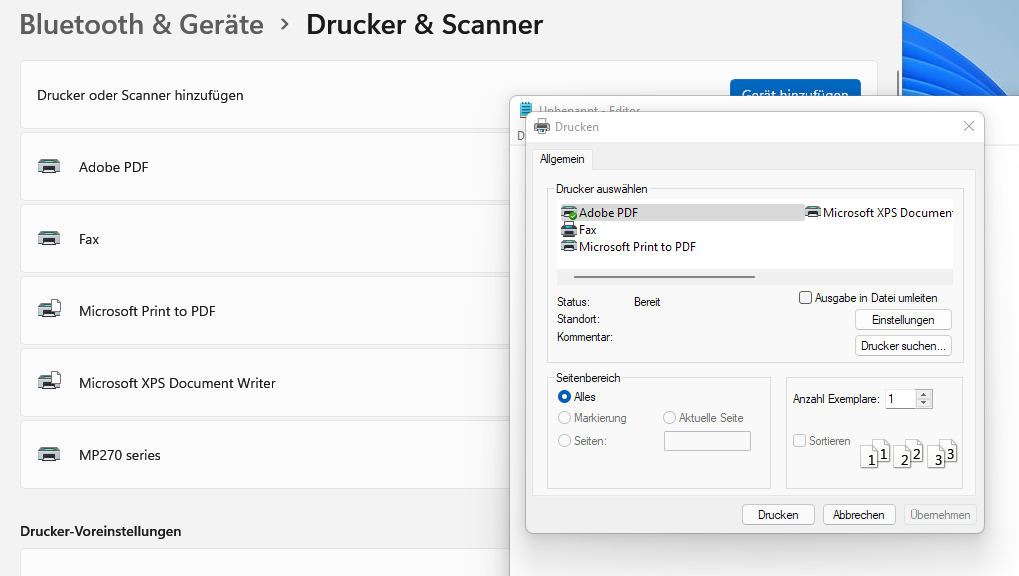Click the Abbrechen button
This screenshot has height=576, width=1019.
coord(858,515)
